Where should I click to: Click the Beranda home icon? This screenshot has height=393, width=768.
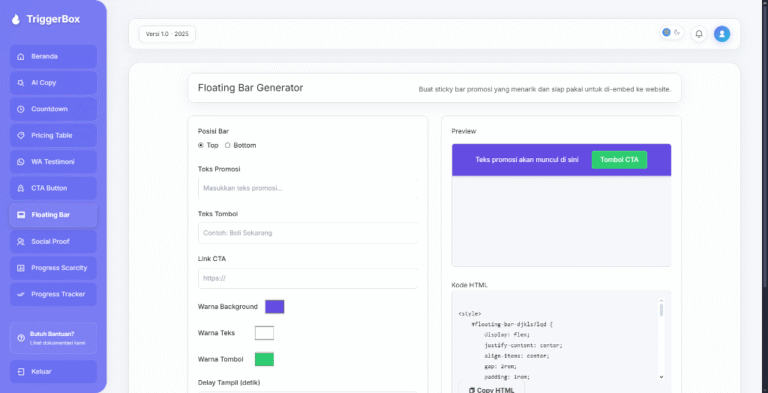click(21, 56)
